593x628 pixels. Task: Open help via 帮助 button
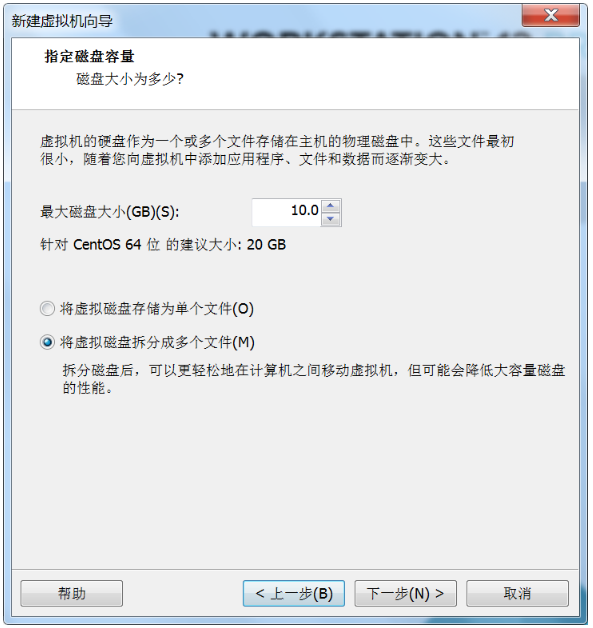(72, 593)
